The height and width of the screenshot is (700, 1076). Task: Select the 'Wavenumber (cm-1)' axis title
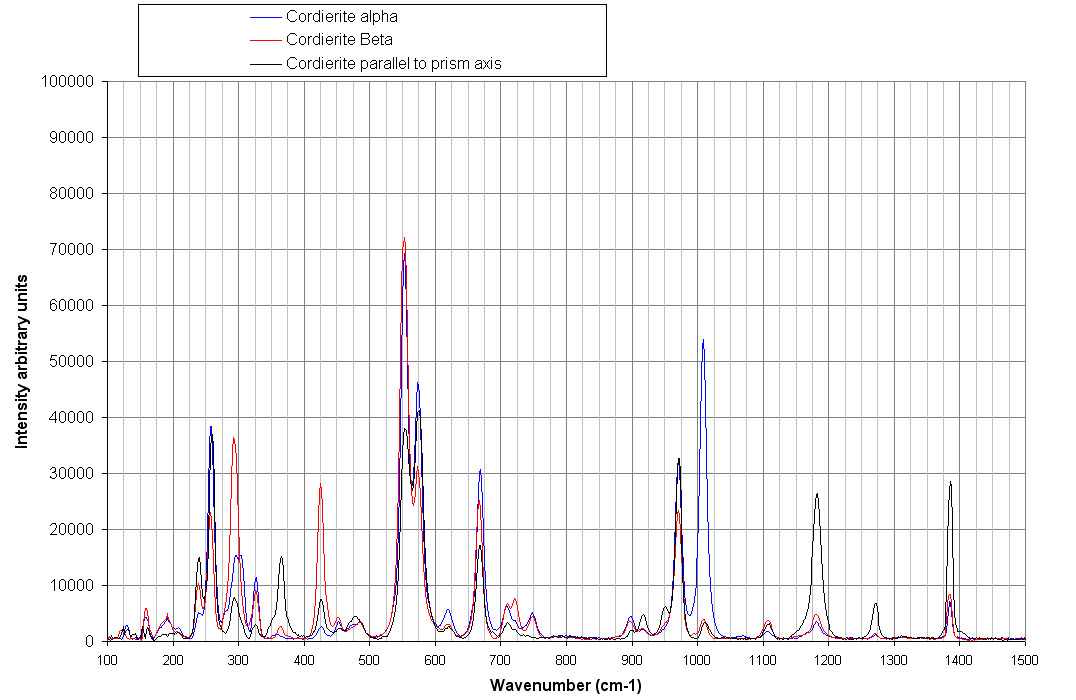tap(565, 685)
